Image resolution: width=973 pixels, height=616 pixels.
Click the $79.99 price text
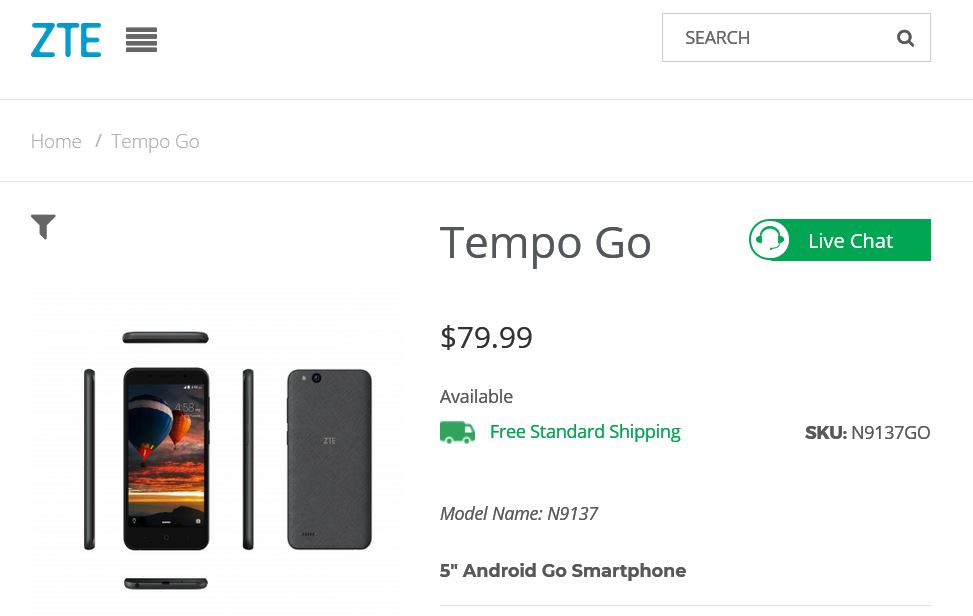click(486, 337)
